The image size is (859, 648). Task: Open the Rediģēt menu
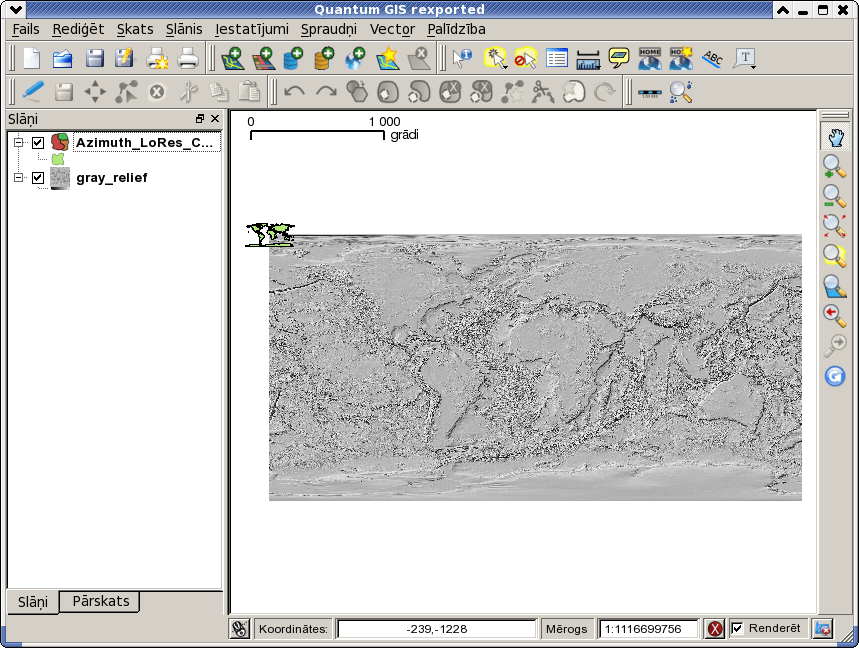pos(78,29)
